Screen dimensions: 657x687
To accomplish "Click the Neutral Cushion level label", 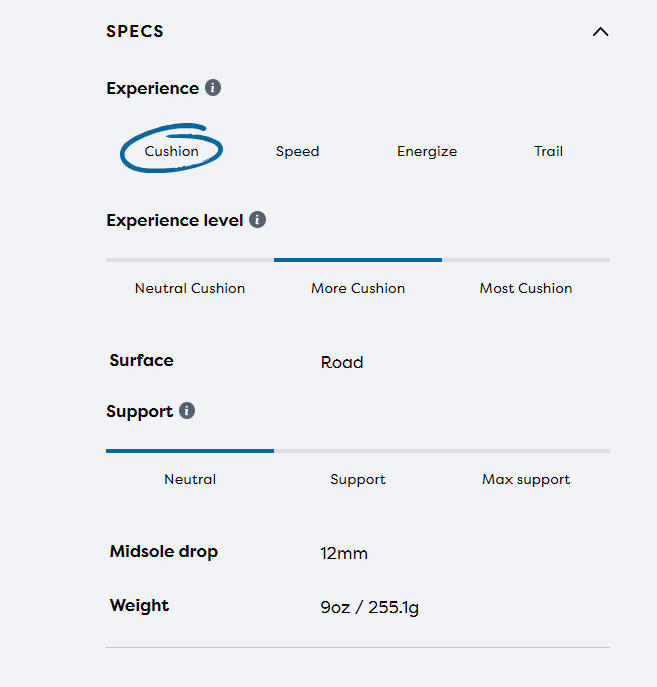I will coord(190,288).
